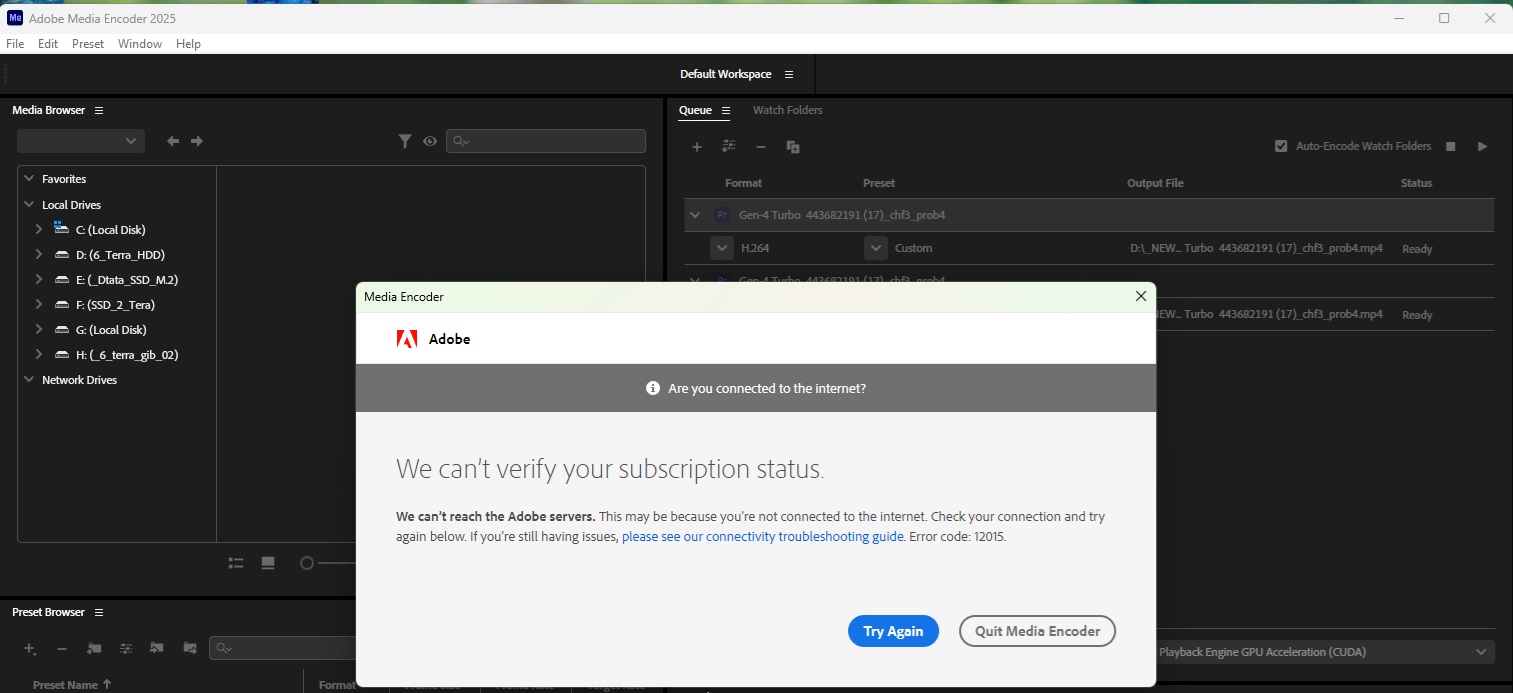Click the Try Again button
Screen dimensions: 1513x693
[x=894, y=631]
